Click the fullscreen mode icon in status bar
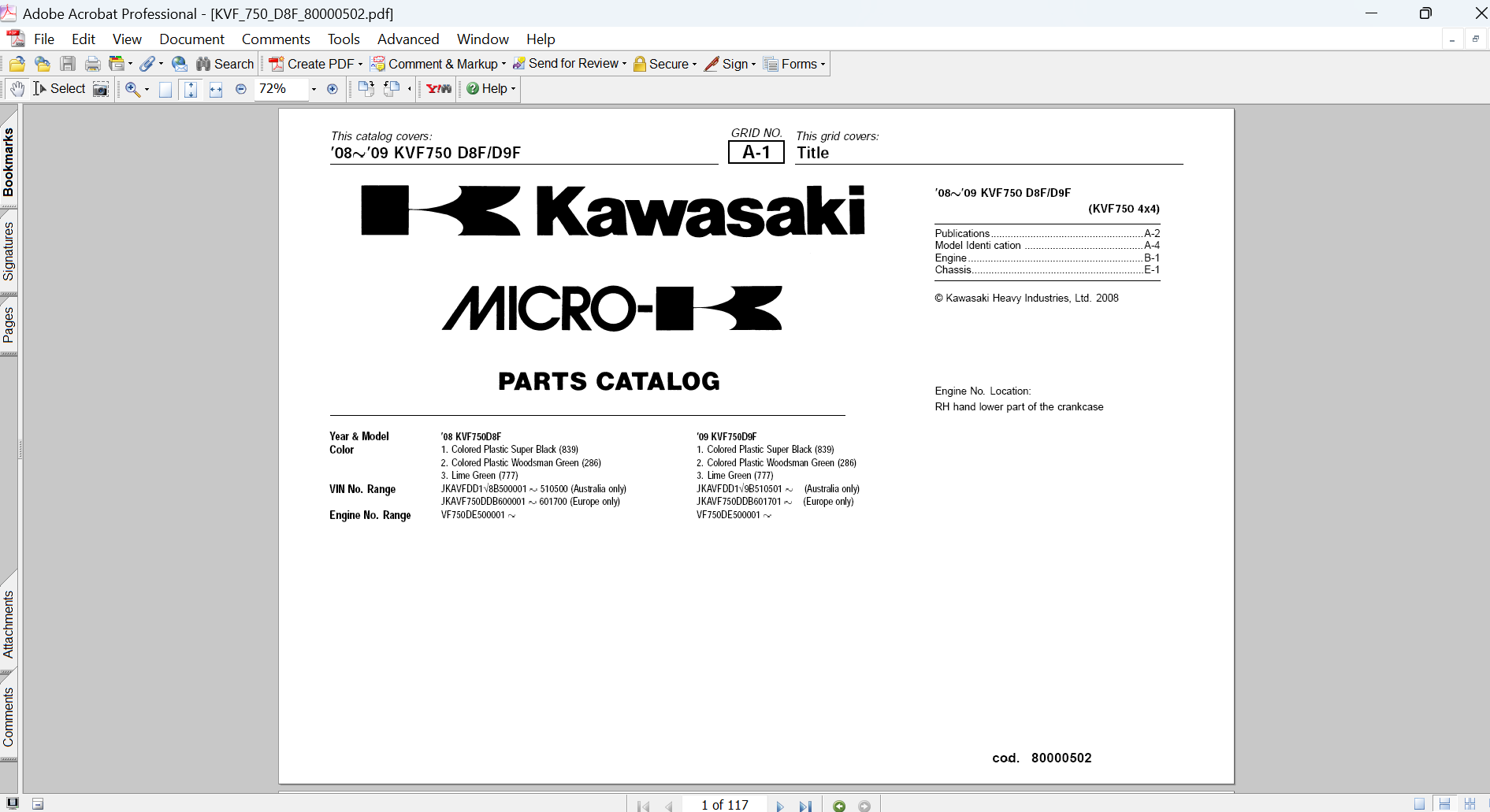The width and height of the screenshot is (1490, 812). [x=13, y=803]
